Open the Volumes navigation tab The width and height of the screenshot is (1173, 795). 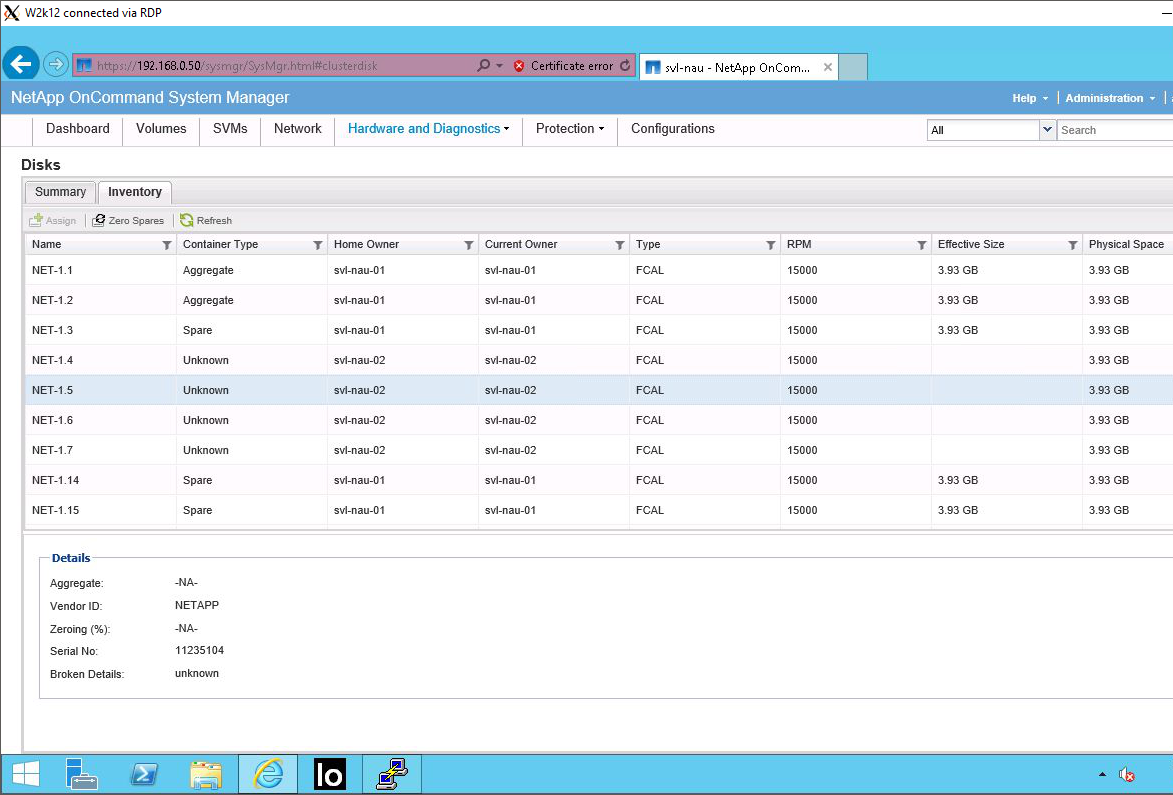[161, 129]
